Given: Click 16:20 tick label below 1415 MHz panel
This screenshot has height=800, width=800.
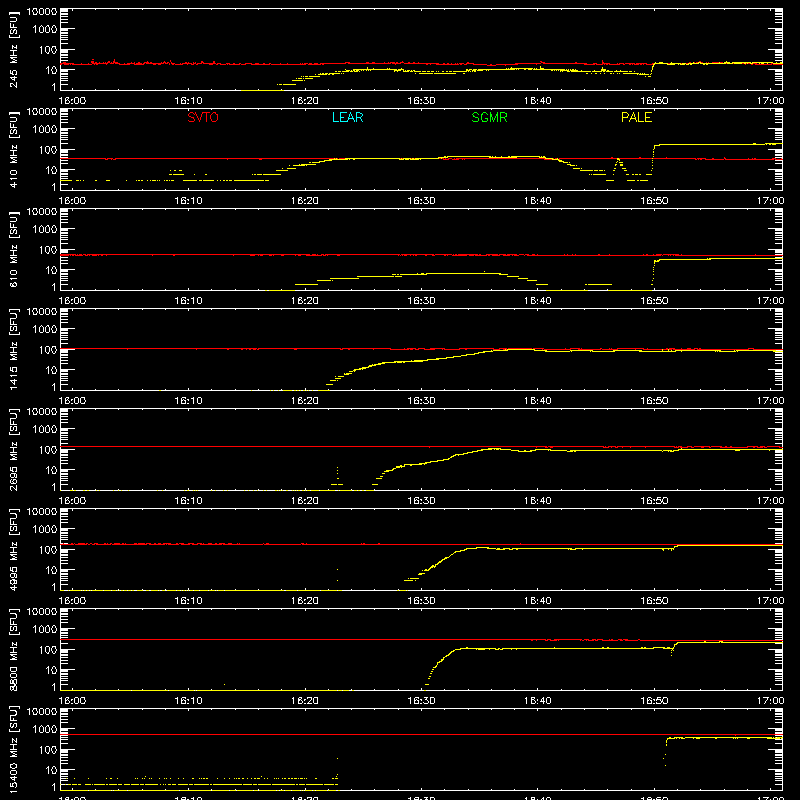Looking at the screenshot, I should pyautogui.click(x=305, y=401).
